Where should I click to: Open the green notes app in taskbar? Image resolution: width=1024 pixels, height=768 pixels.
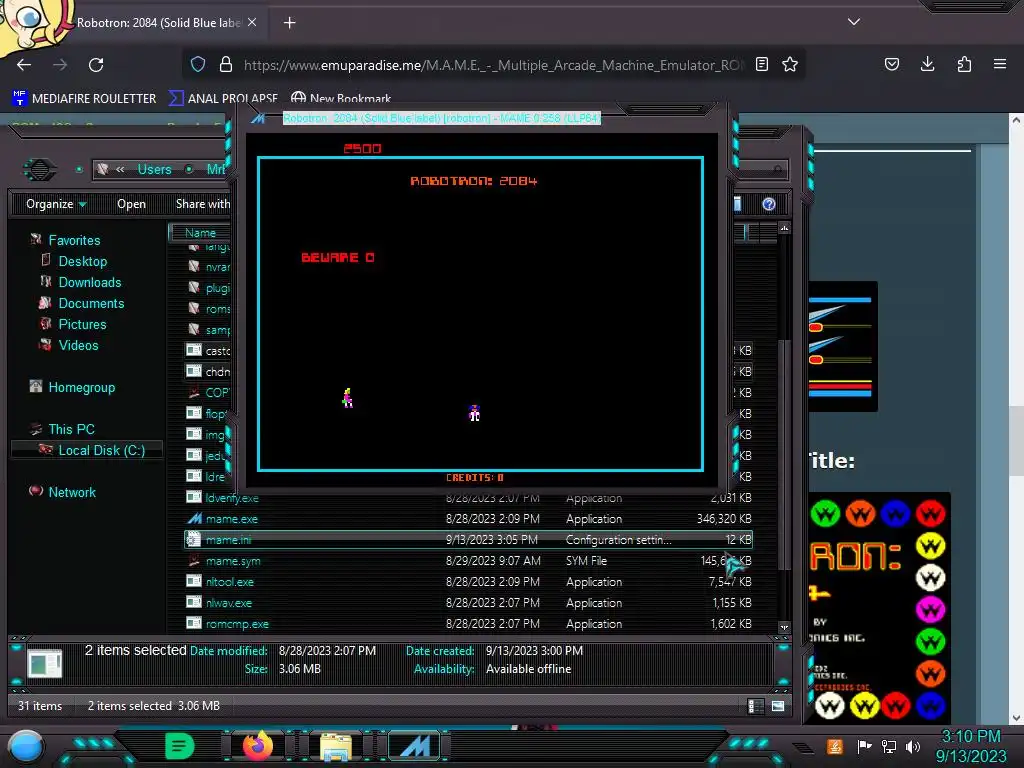click(x=180, y=746)
